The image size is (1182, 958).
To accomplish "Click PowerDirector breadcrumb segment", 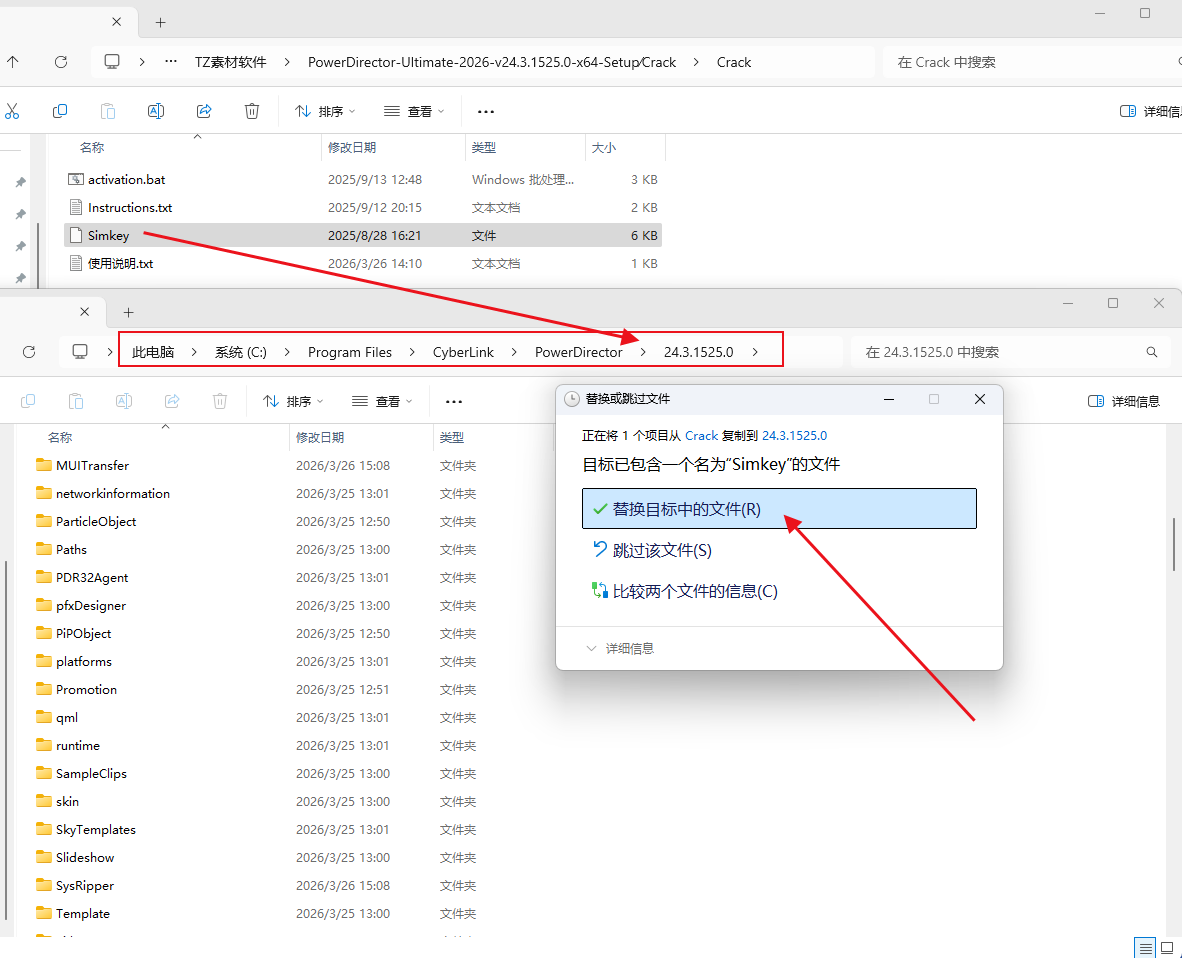I will (578, 352).
